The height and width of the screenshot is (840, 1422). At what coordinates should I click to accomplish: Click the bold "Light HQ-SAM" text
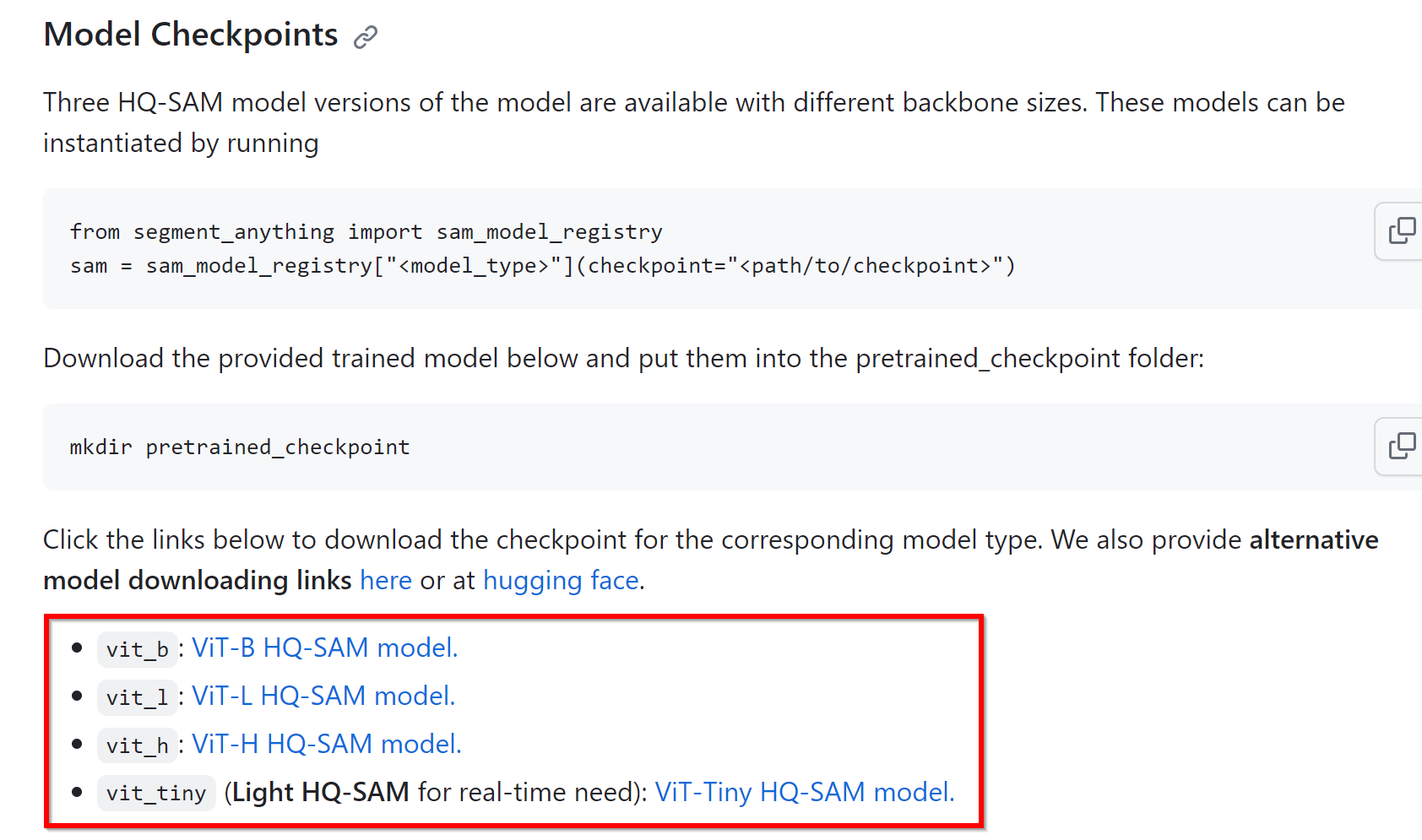tap(320, 792)
